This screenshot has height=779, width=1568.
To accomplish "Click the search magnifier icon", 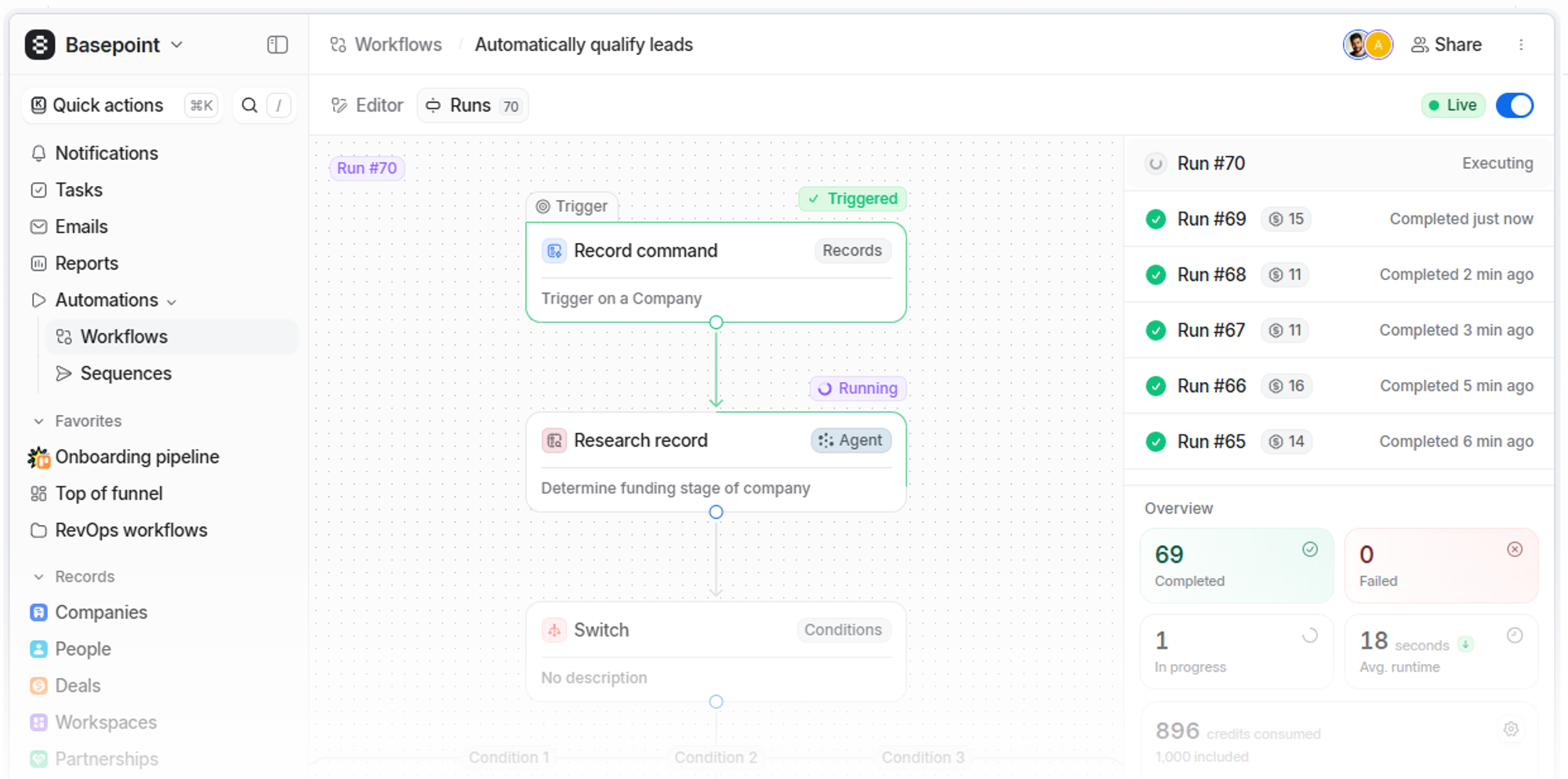I will (x=249, y=105).
